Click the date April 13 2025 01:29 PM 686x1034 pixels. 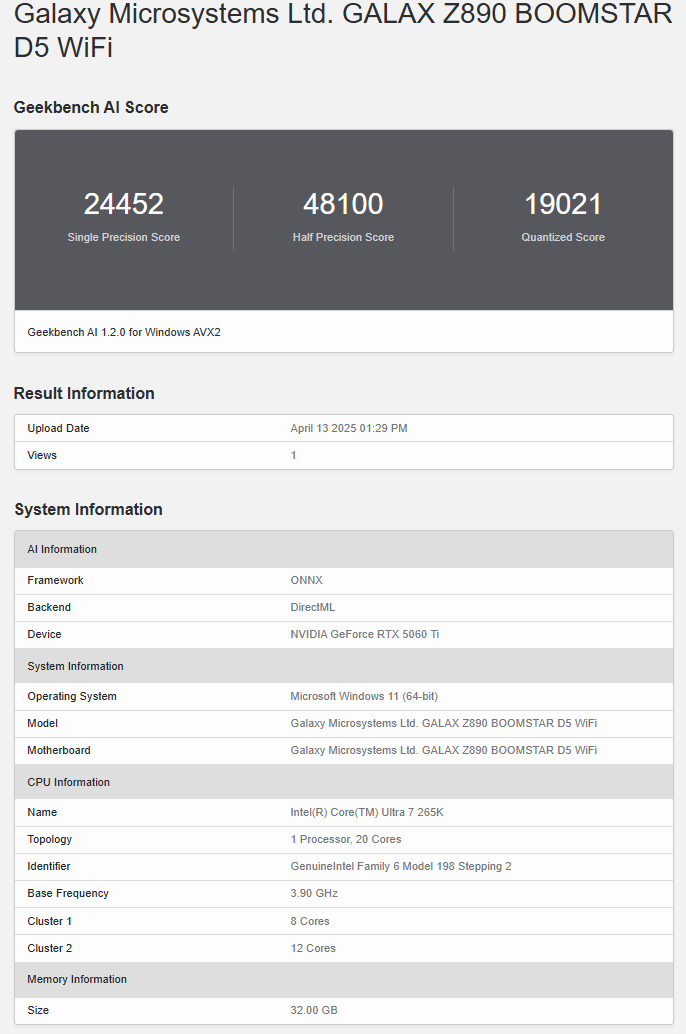pyautogui.click(x=349, y=429)
